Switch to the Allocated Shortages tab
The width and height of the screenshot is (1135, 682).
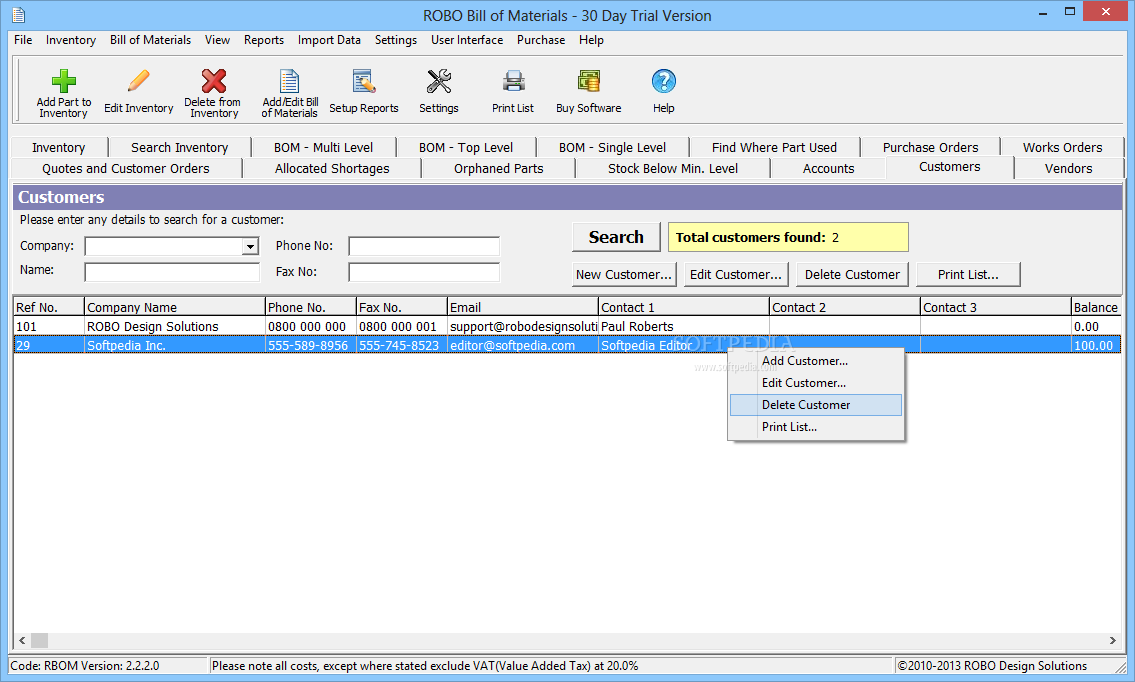pyautogui.click(x=332, y=169)
